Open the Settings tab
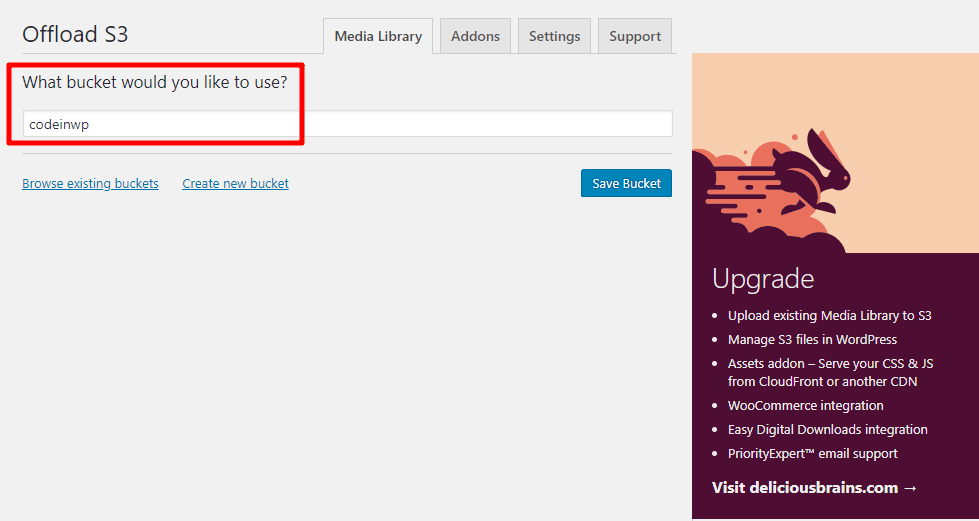The width and height of the screenshot is (979, 521). (x=554, y=36)
